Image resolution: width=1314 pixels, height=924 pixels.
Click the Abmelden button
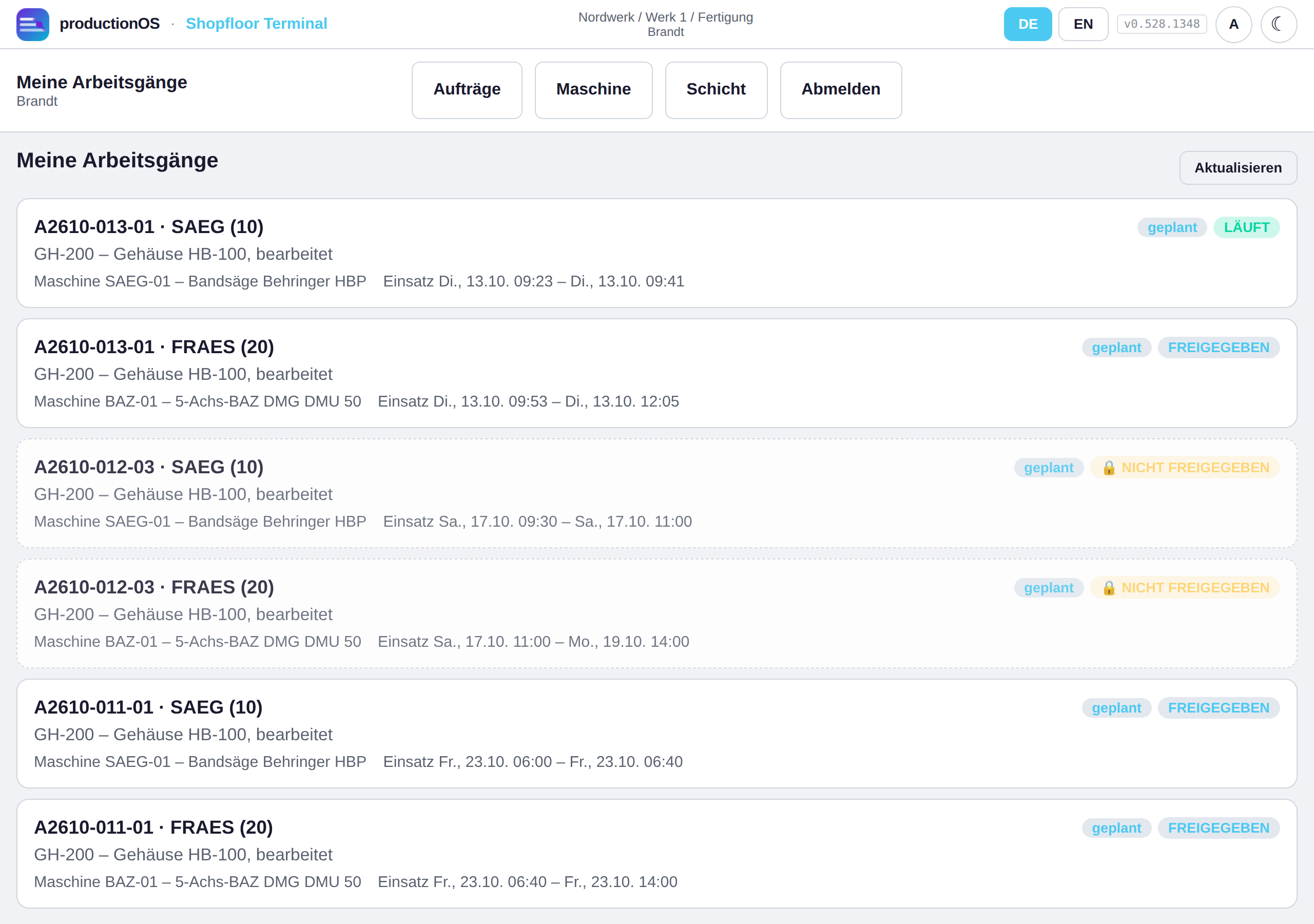point(841,90)
